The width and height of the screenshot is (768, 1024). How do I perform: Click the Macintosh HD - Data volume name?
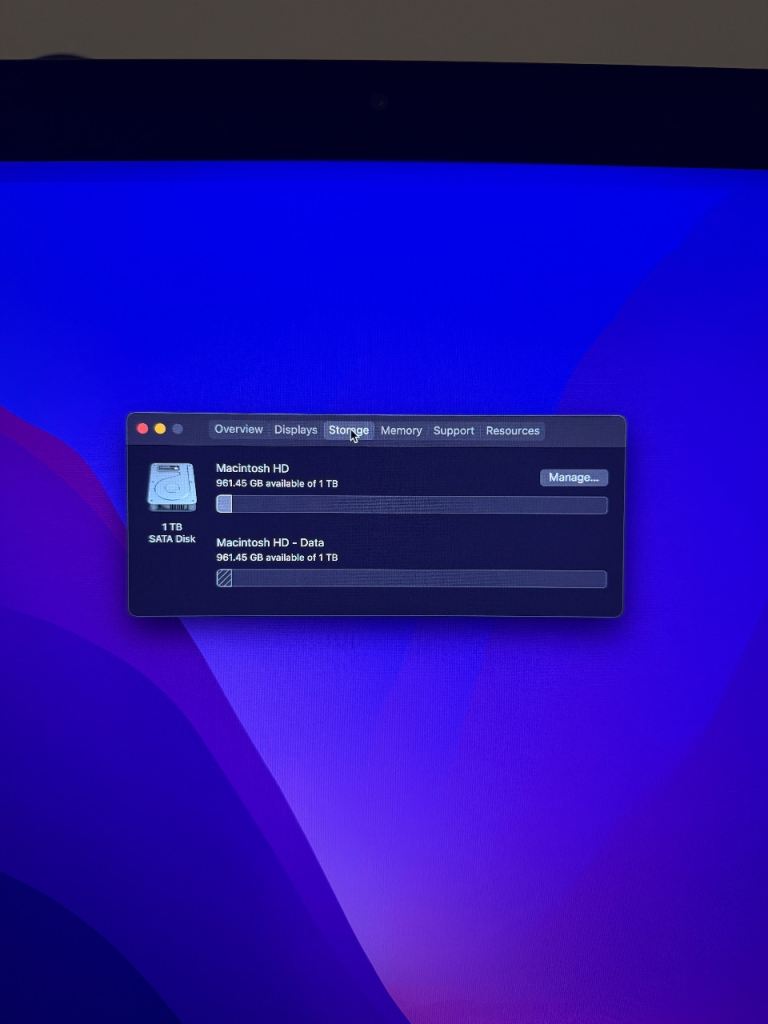(x=270, y=543)
